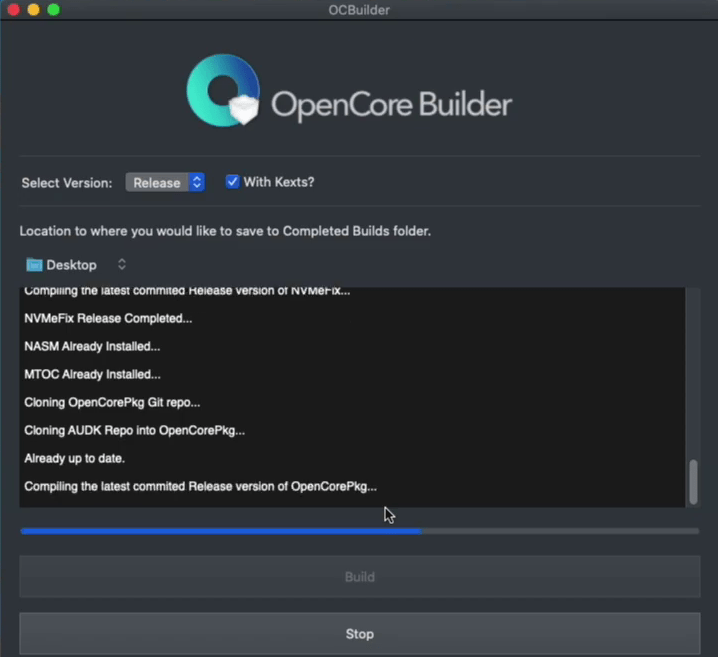Click the 'NASM Already Installed...' log line
The height and width of the screenshot is (657, 718).
pos(92,347)
